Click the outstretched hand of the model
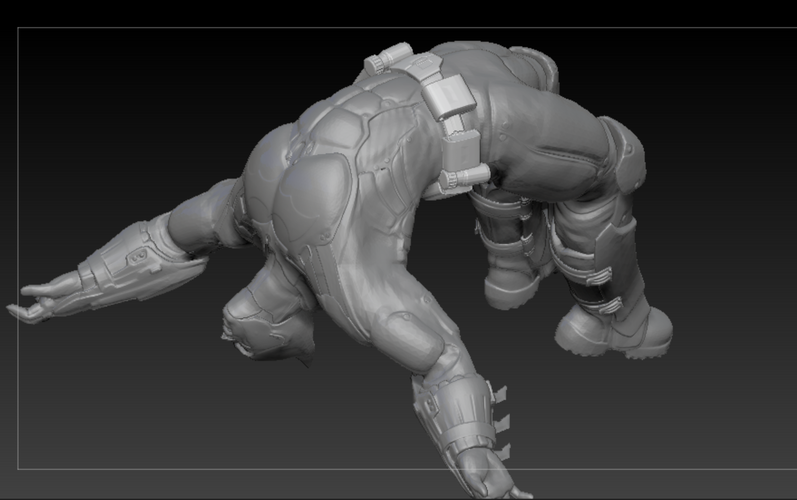797x500 pixels. coord(43,299)
